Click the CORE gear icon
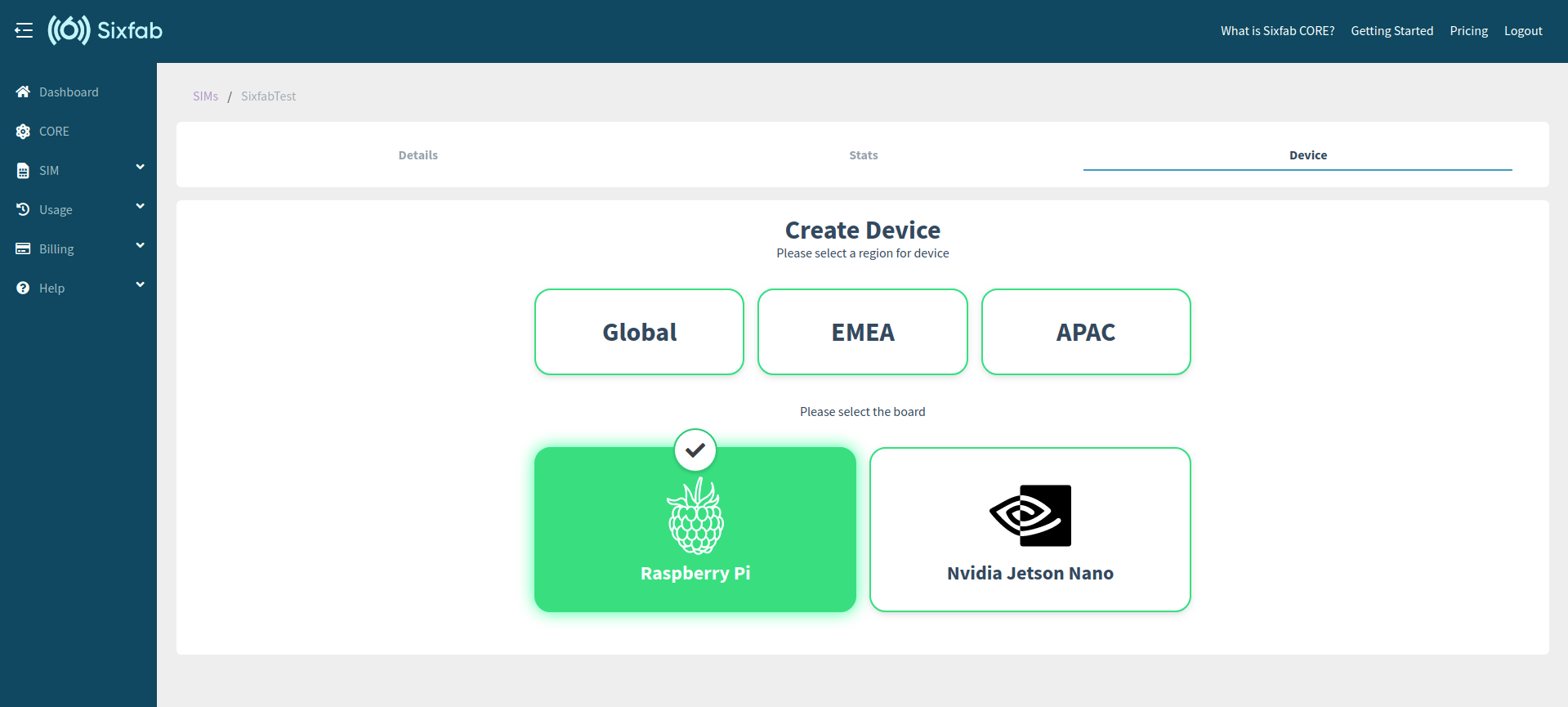 tap(23, 131)
